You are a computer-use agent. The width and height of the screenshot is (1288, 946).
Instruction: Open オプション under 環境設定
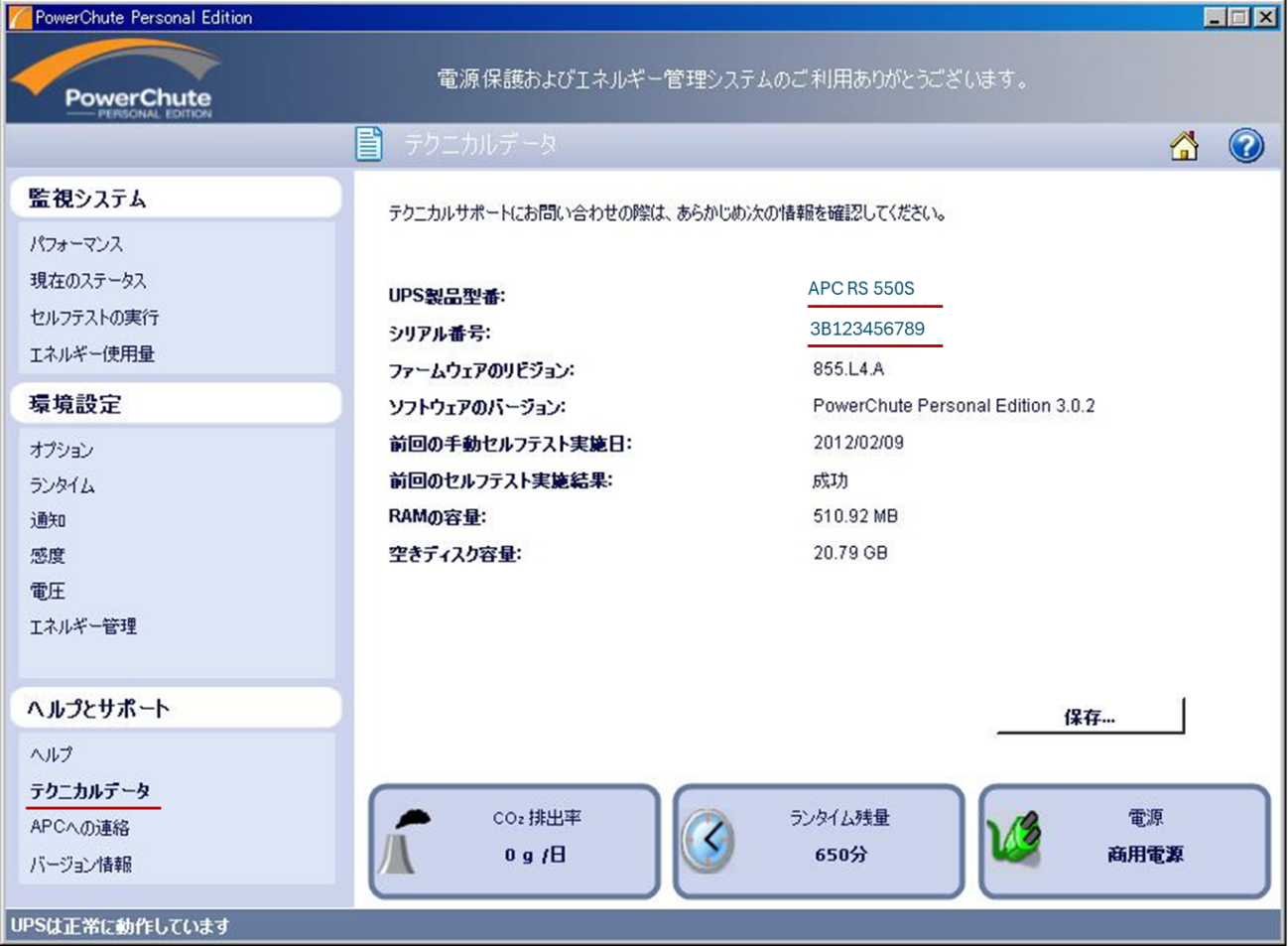(62, 450)
